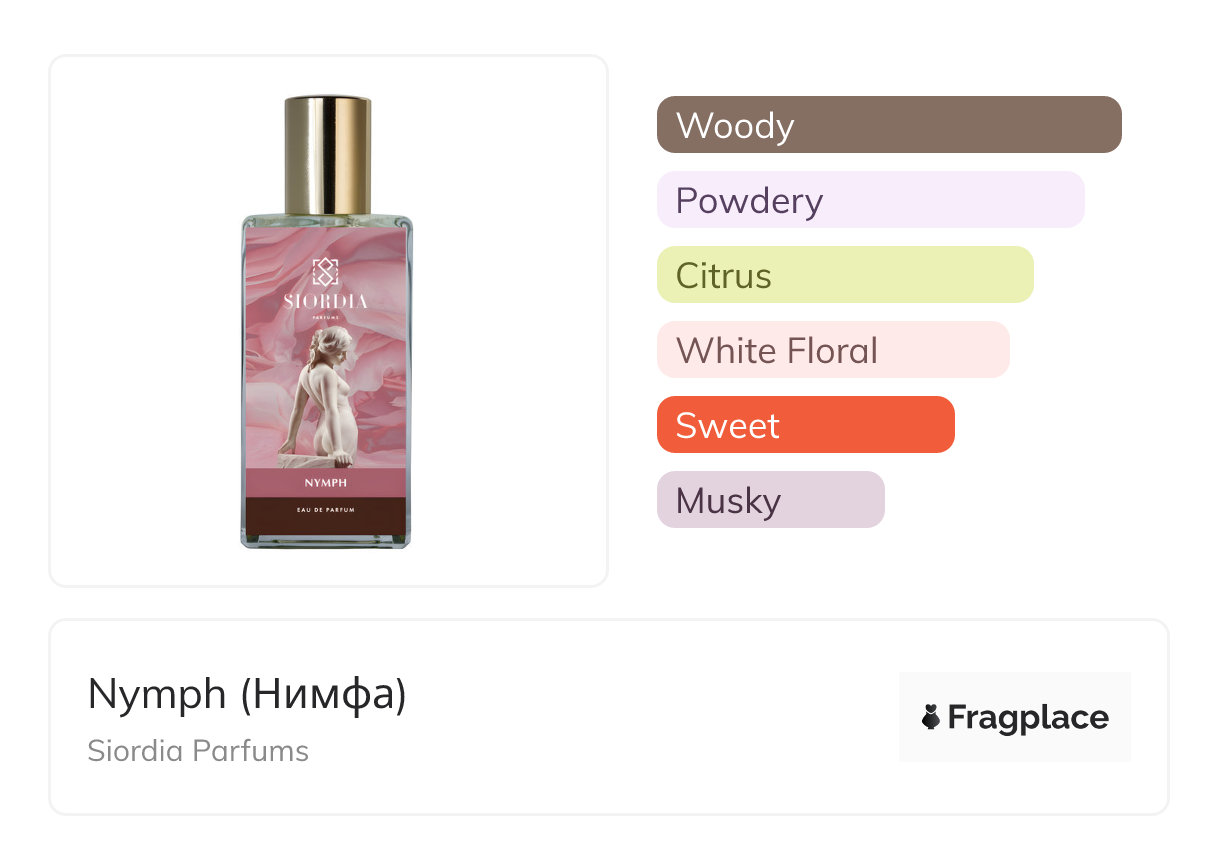Click the glass base of the bottle

pyautogui.click(x=326, y=540)
